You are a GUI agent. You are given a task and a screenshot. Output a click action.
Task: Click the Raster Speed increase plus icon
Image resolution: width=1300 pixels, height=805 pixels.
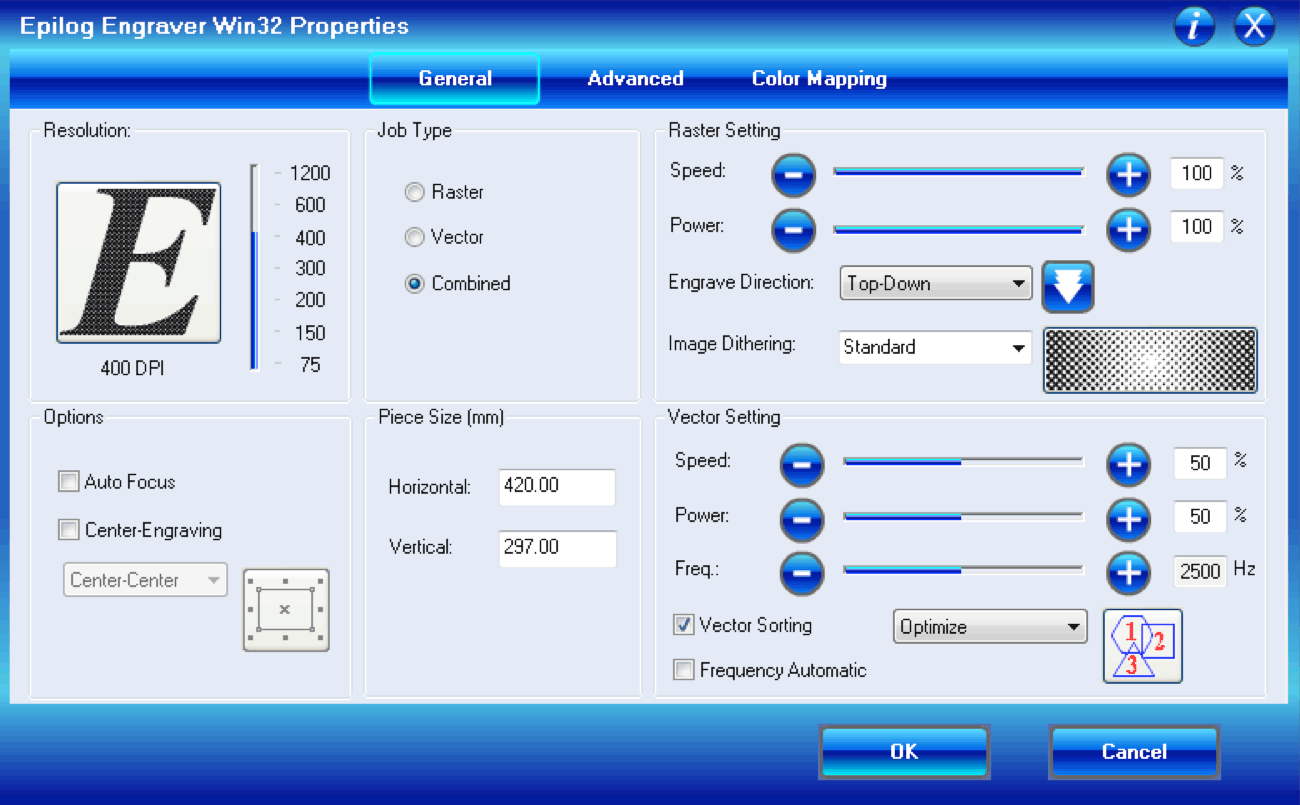(x=1128, y=174)
